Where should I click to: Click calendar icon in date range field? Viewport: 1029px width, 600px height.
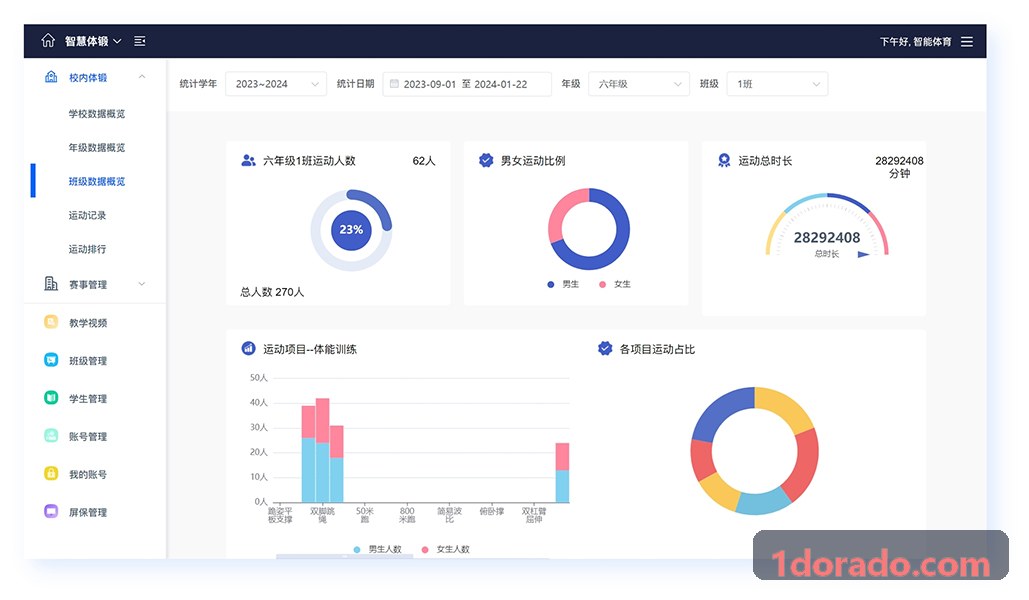coord(394,84)
